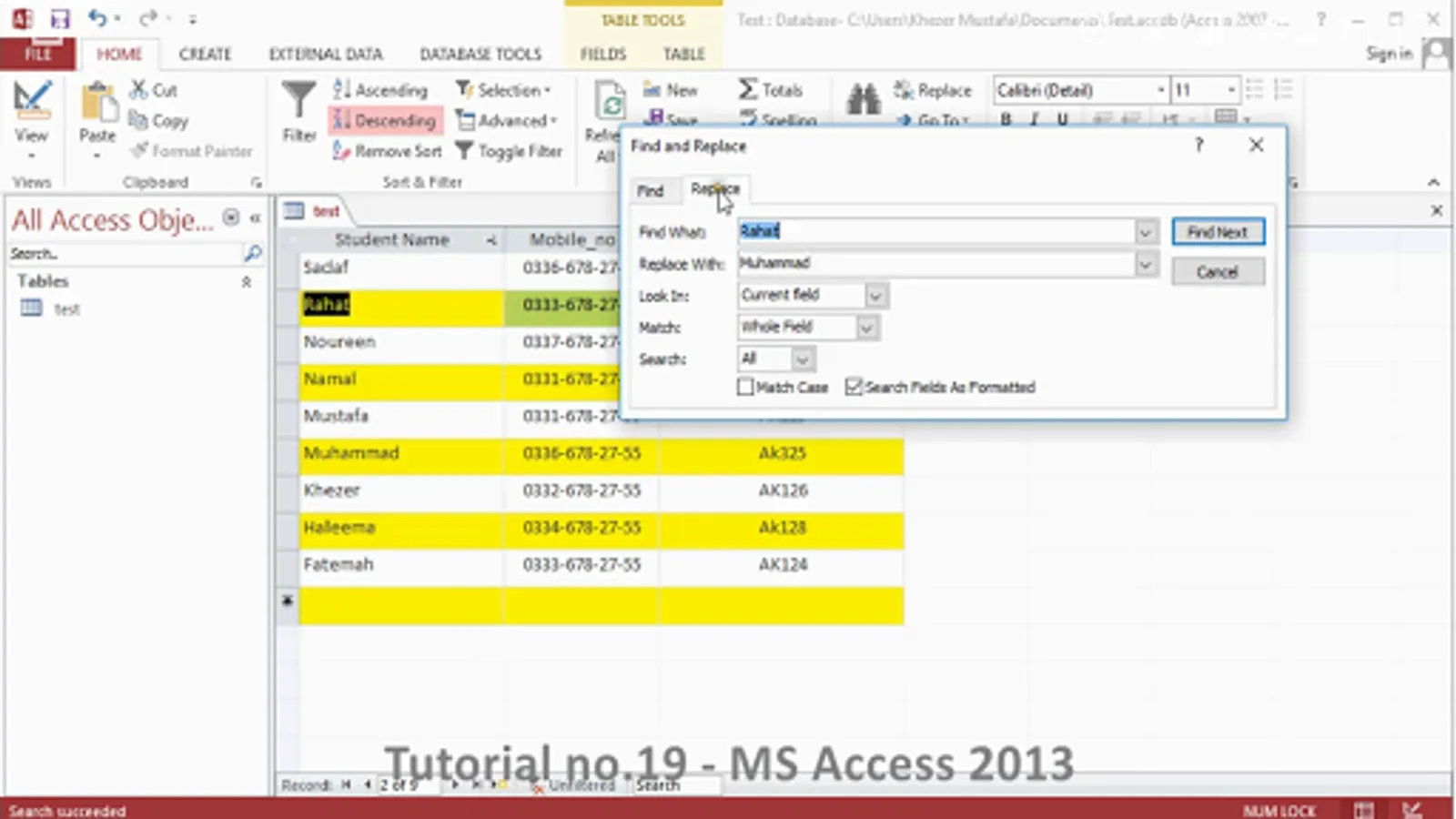
Task: Create a New record
Action: pos(671,90)
